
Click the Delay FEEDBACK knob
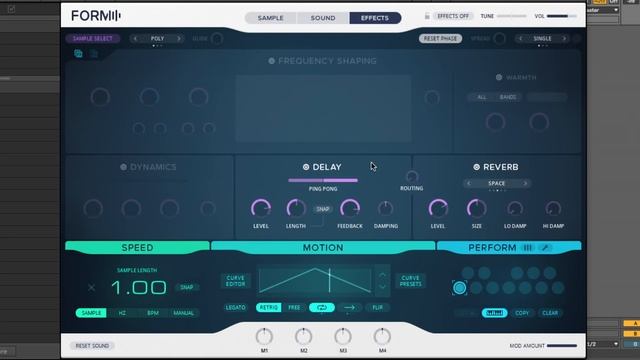(350, 209)
